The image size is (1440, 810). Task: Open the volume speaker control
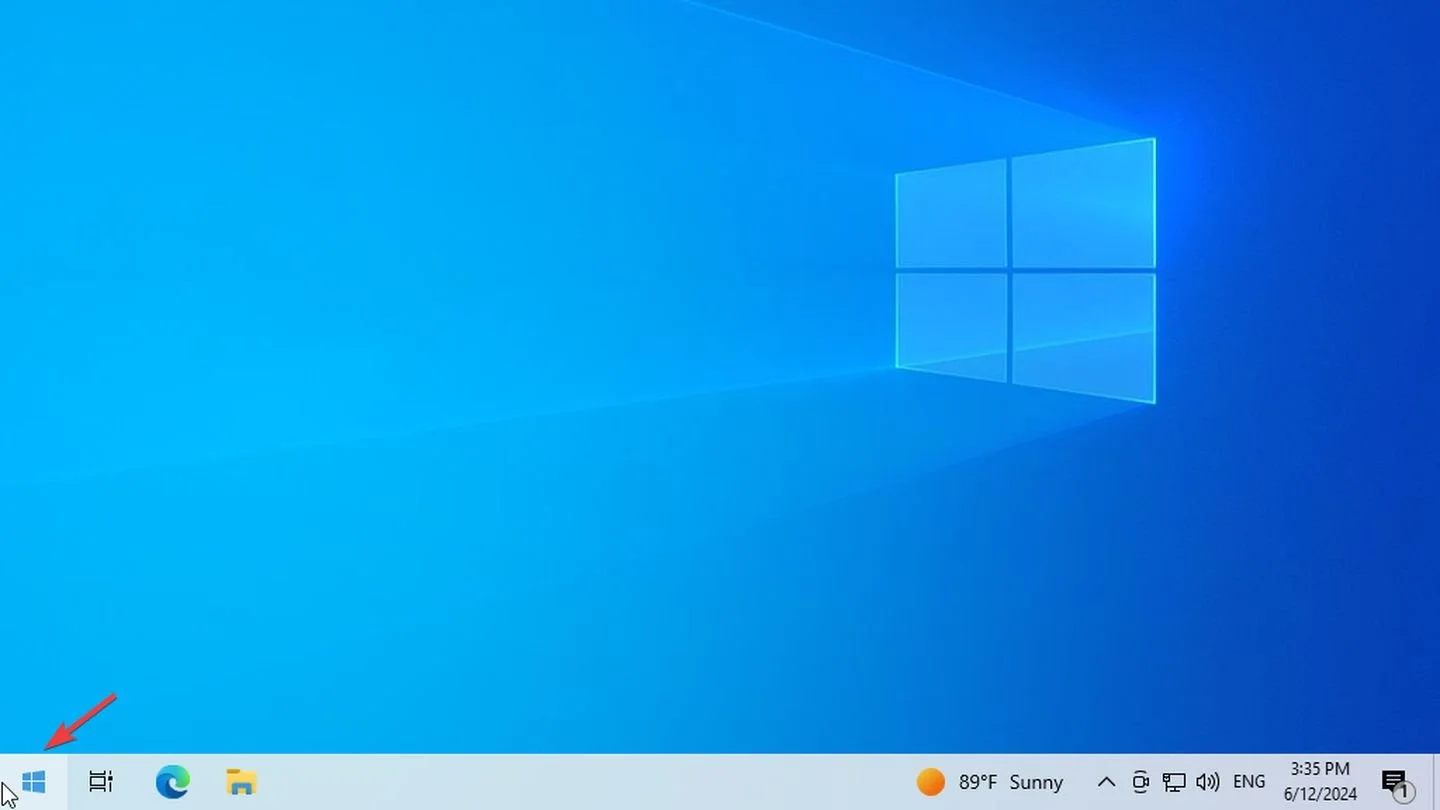1207,782
